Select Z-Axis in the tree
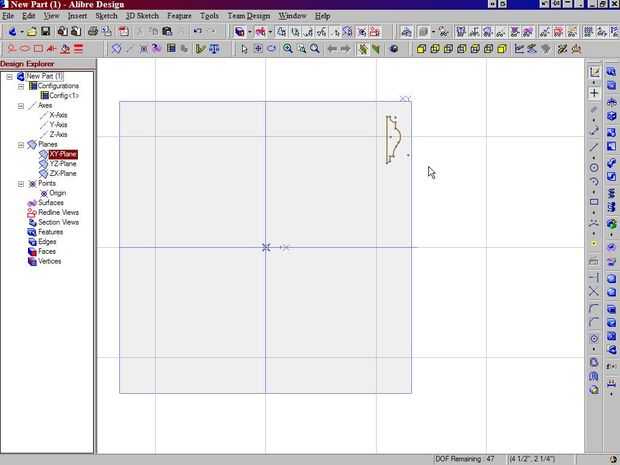This screenshot has height=465, width=620. (x=59, y=134)
